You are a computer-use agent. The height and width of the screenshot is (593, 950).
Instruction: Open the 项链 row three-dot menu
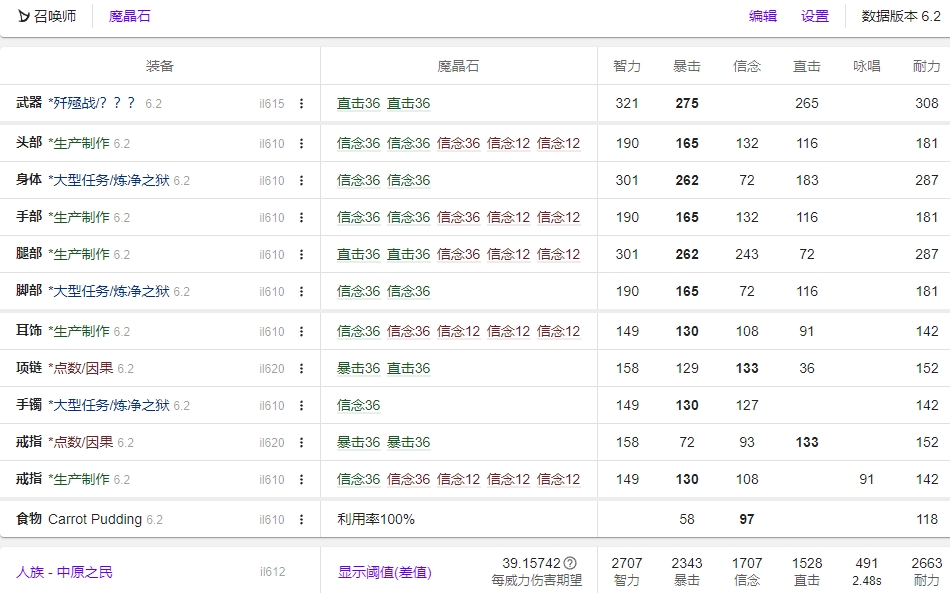[301, 369]
